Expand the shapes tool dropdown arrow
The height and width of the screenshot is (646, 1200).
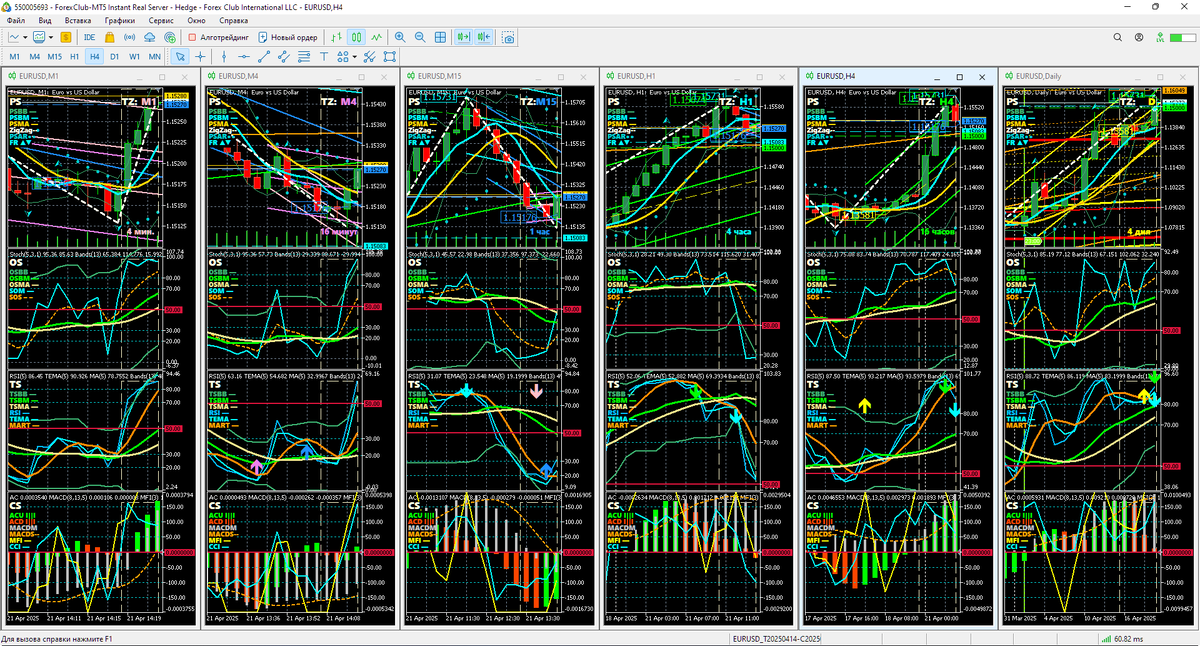pyautogui.click(x=354, y=57)
